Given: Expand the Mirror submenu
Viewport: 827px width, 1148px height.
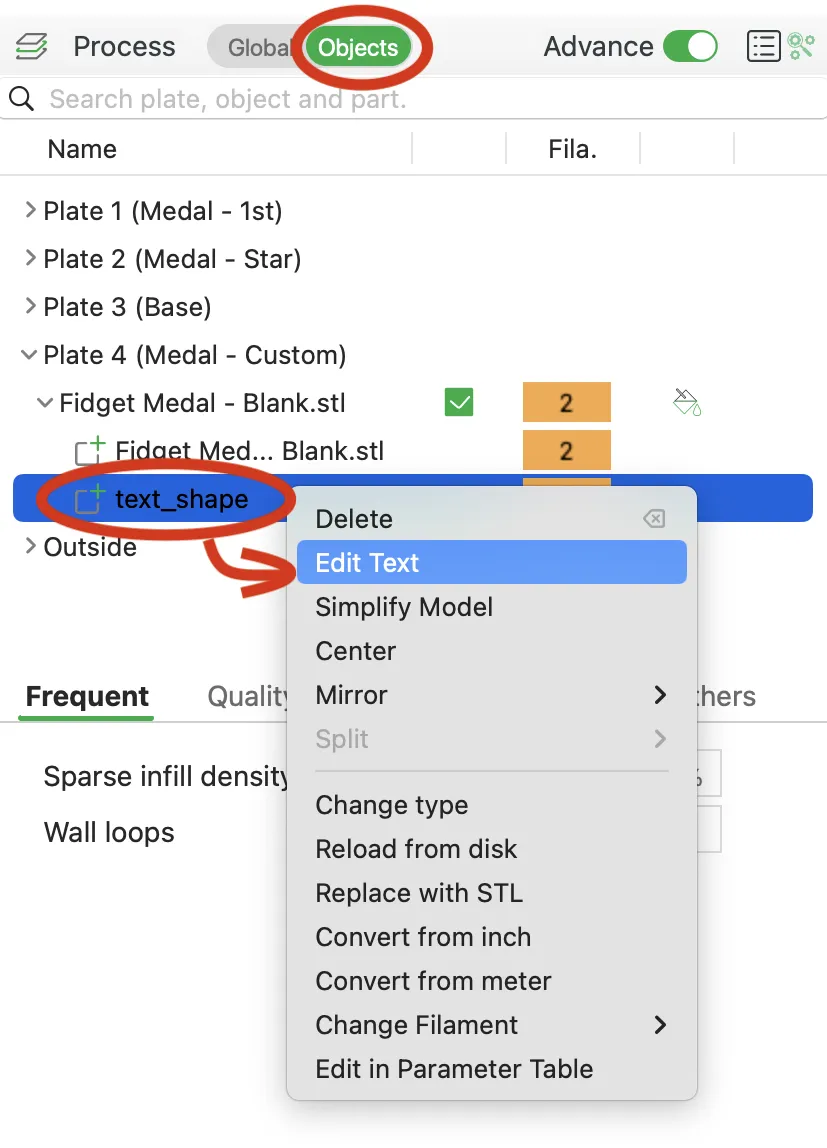Looking at the screenshot, I should pos(659,695).
